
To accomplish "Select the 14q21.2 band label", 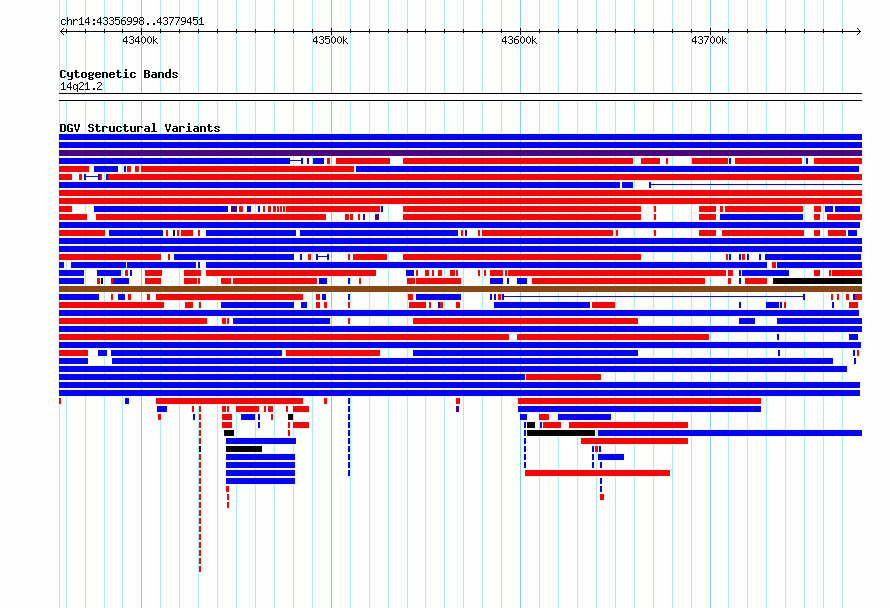I will click(x=81, y=86).
